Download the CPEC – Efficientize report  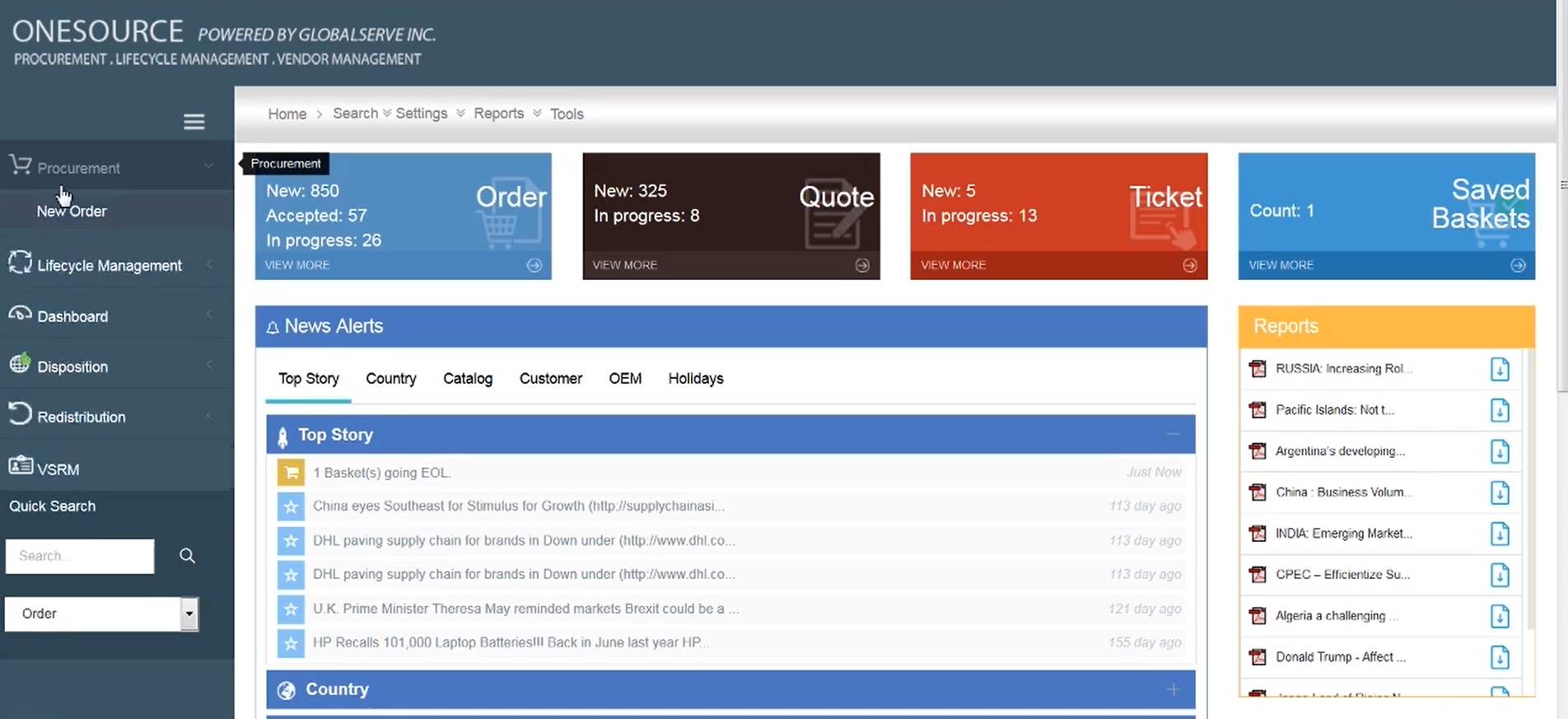(1500, 575)
